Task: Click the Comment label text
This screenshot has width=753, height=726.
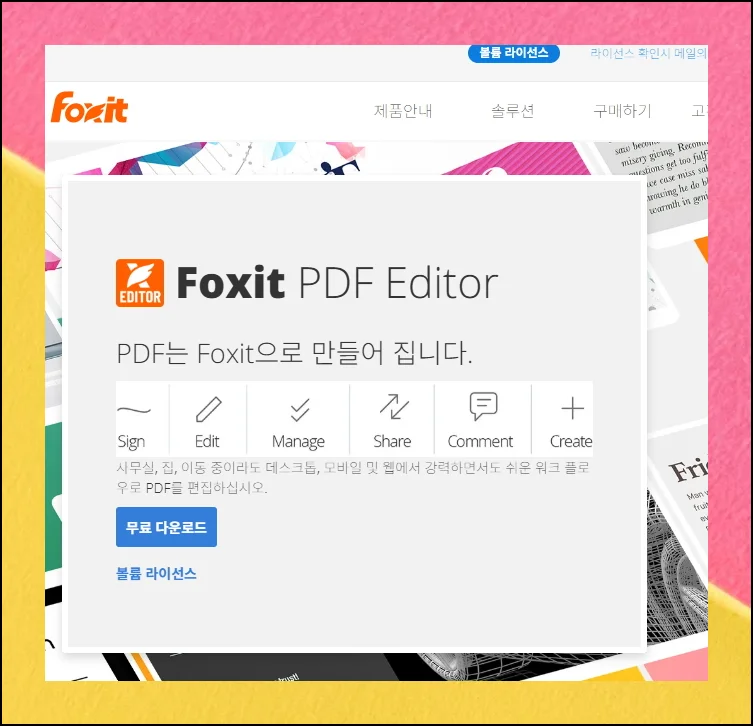Action: pyautogui.click(x=480, y=441)
